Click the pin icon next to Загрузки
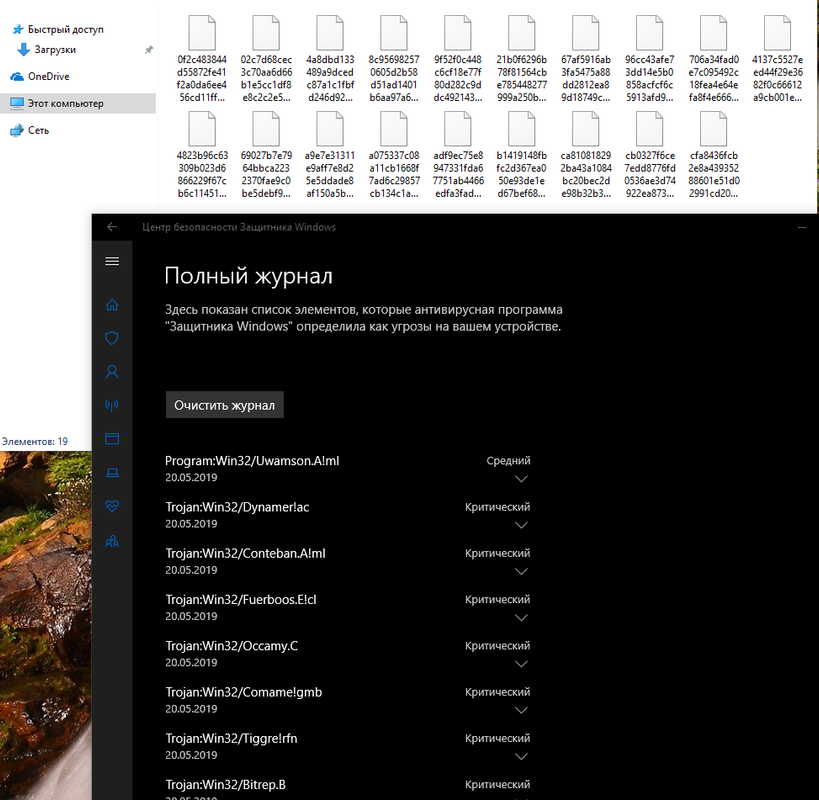Viewport: 819px width, 800px height. (x=149, y=50)
